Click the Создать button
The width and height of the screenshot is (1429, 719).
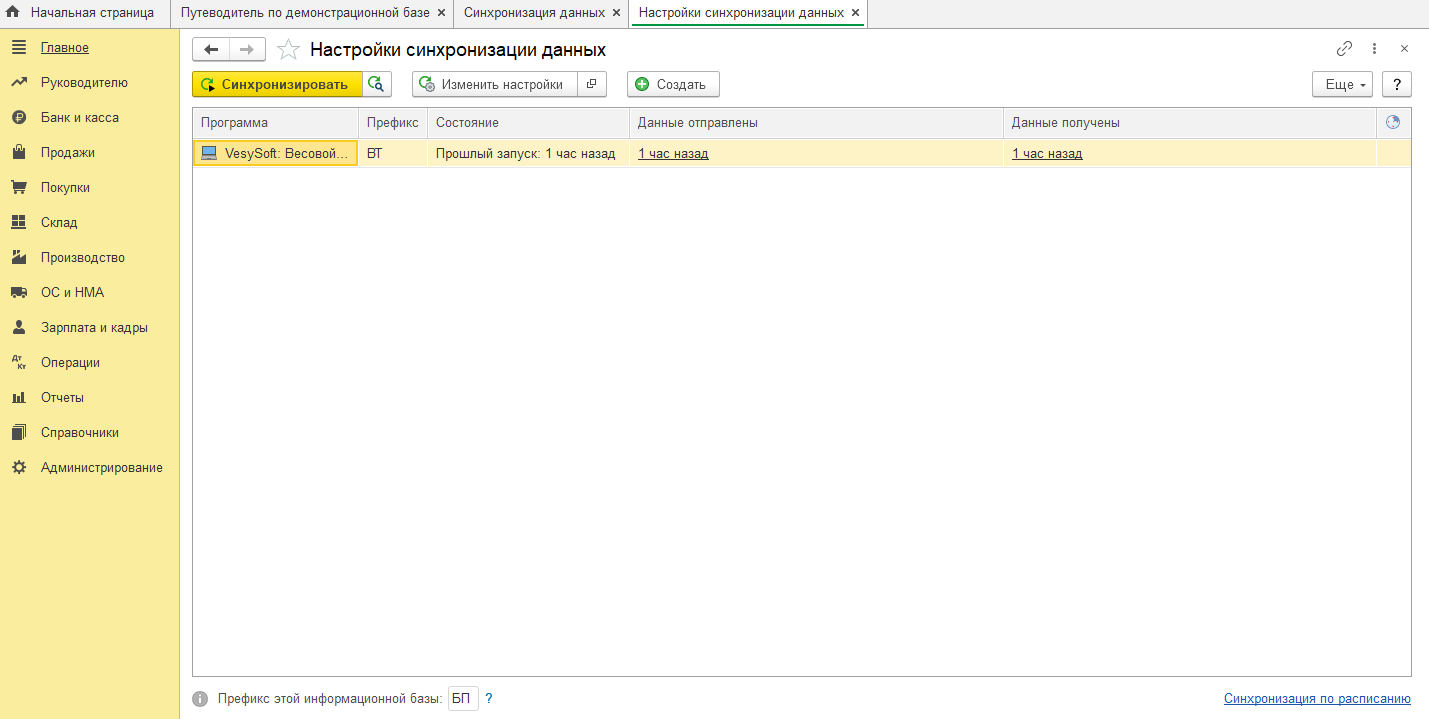[672, 84]
